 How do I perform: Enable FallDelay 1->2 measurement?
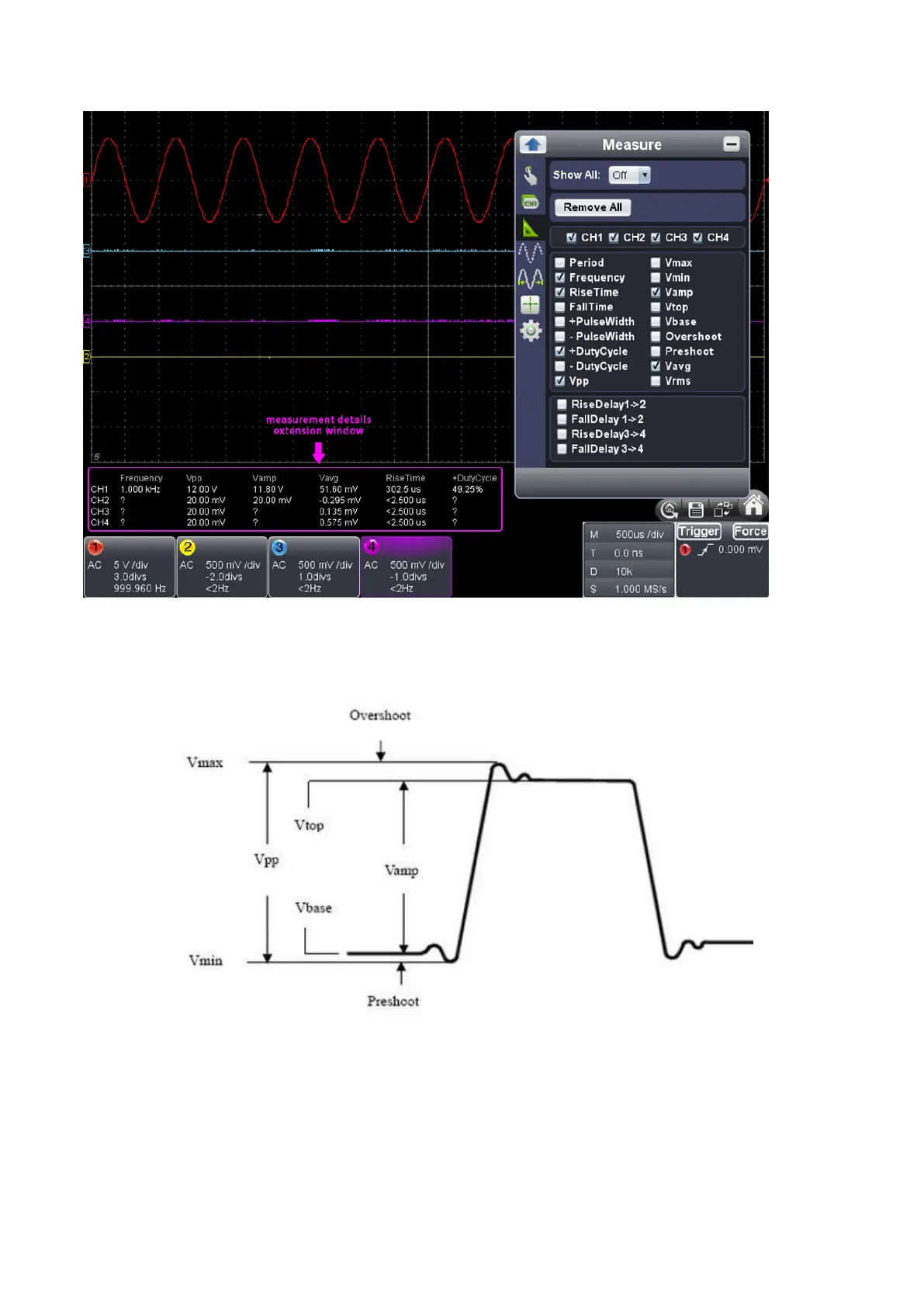tap(562, 419)
